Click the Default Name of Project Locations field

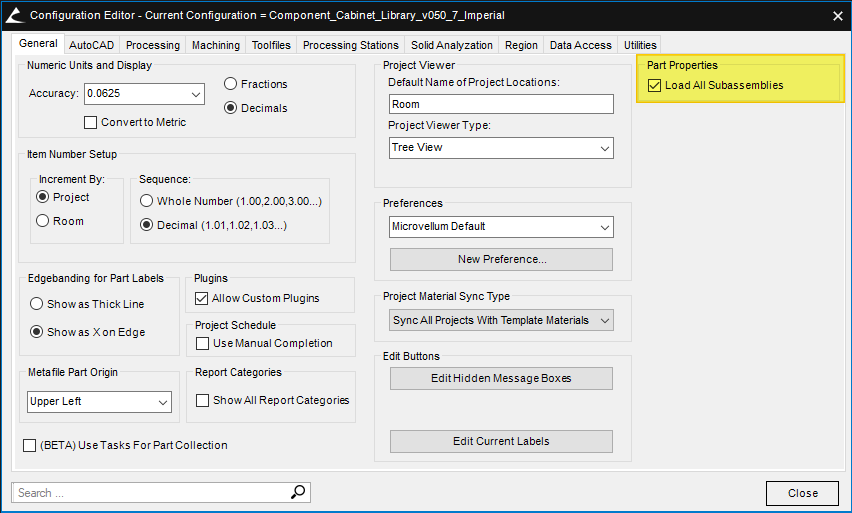click(x=501, y=104)
